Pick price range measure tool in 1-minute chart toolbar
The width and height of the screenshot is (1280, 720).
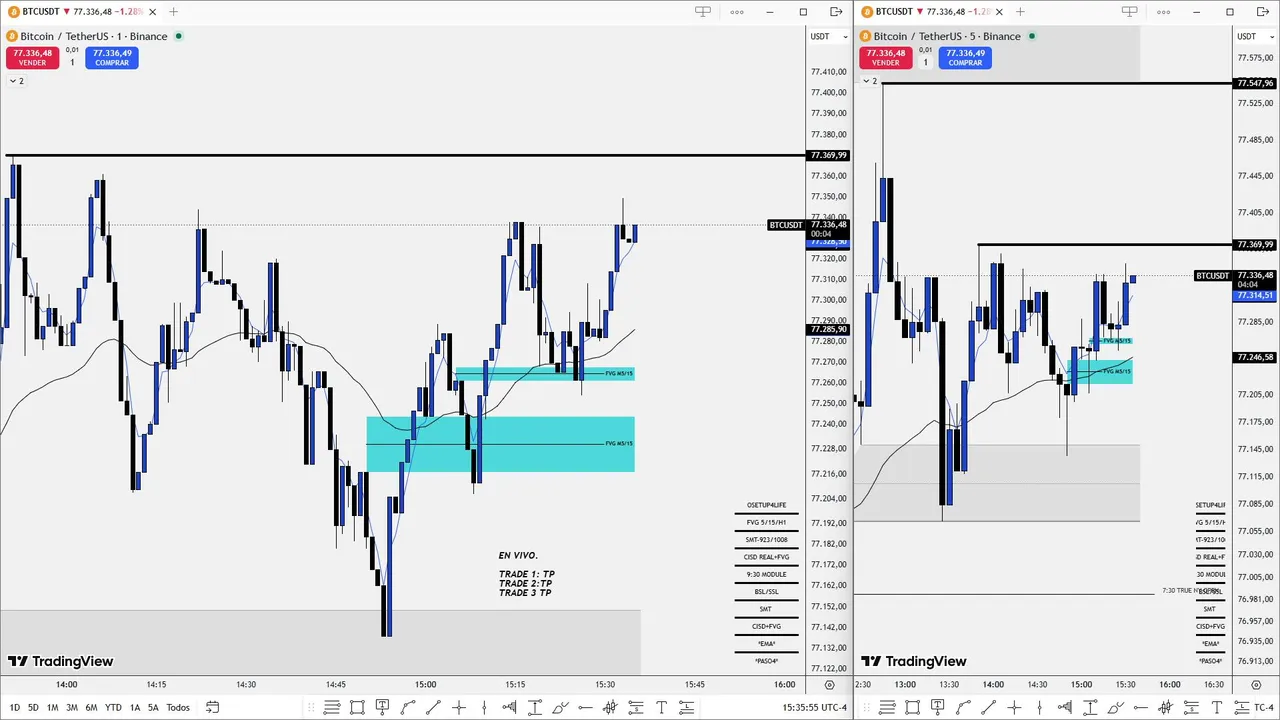pyautogui.click(x=534, y=707)
